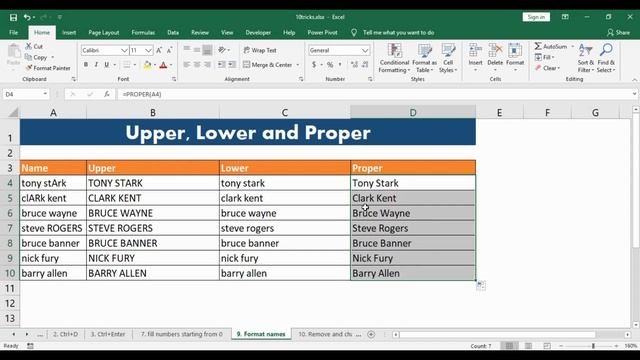Viewport: 640px width, 360px height.
Task: Click the Sign in button
Action: point(536,17)
